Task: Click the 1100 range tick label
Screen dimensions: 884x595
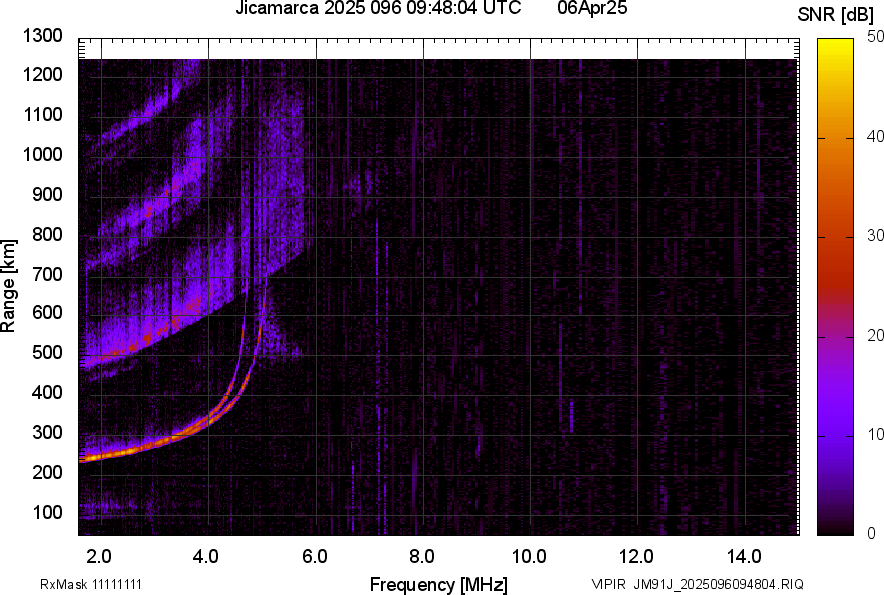Action: pyautogui.click(x=42, y=114)
